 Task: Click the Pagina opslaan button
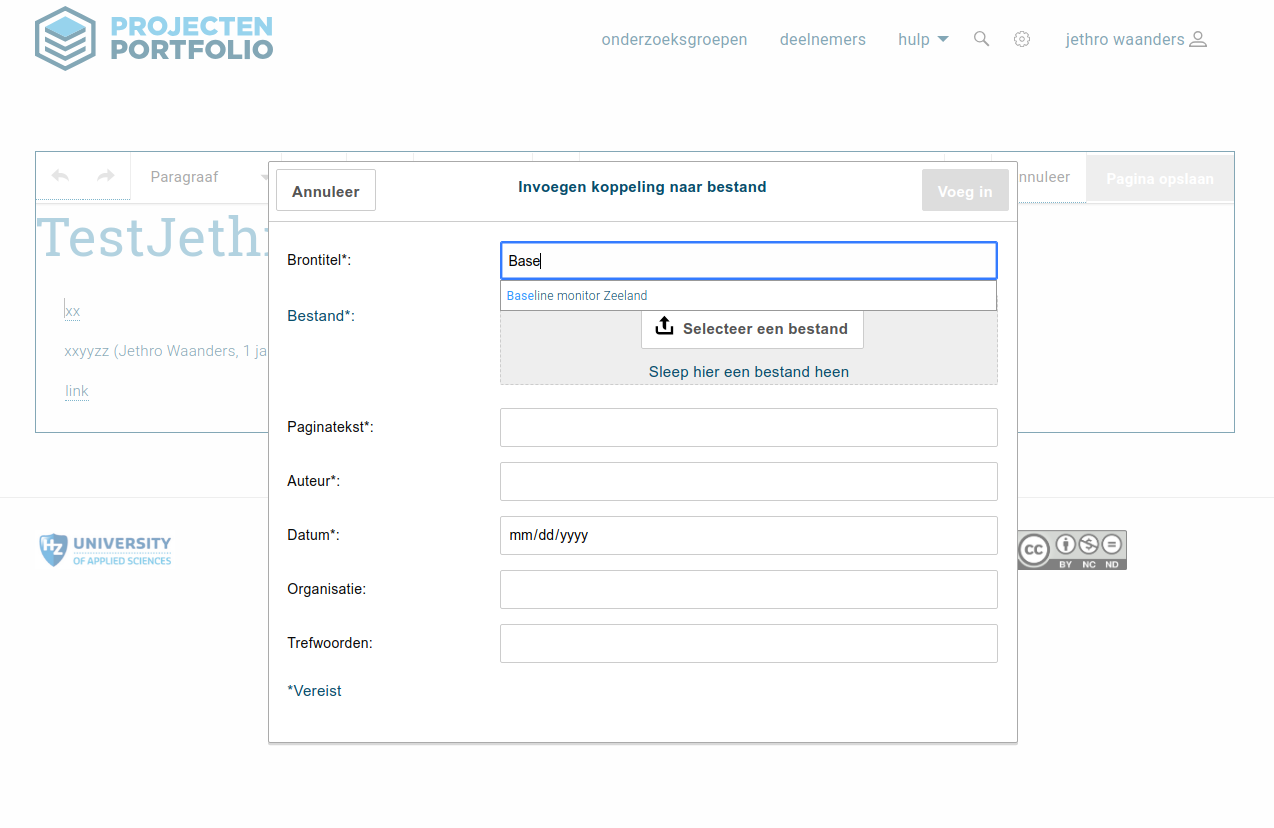tap(1159, 179)
